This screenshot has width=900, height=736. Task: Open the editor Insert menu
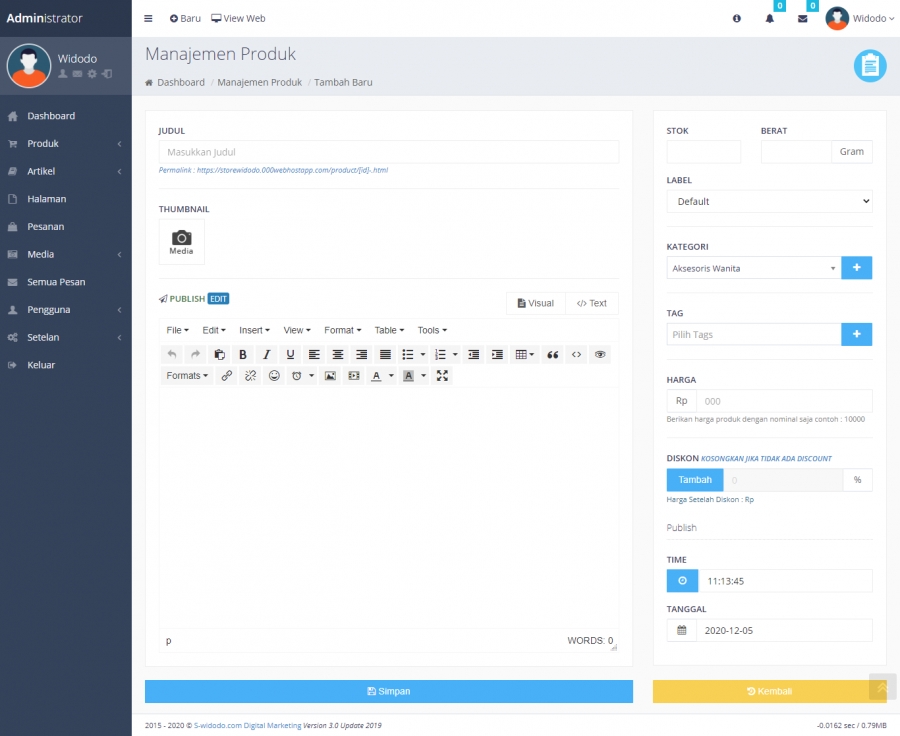[254, 330]
